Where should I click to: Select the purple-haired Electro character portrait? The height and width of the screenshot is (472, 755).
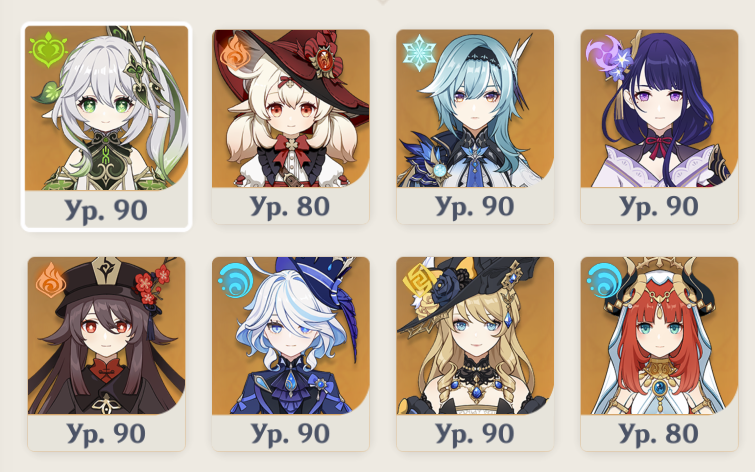[659, 108]
